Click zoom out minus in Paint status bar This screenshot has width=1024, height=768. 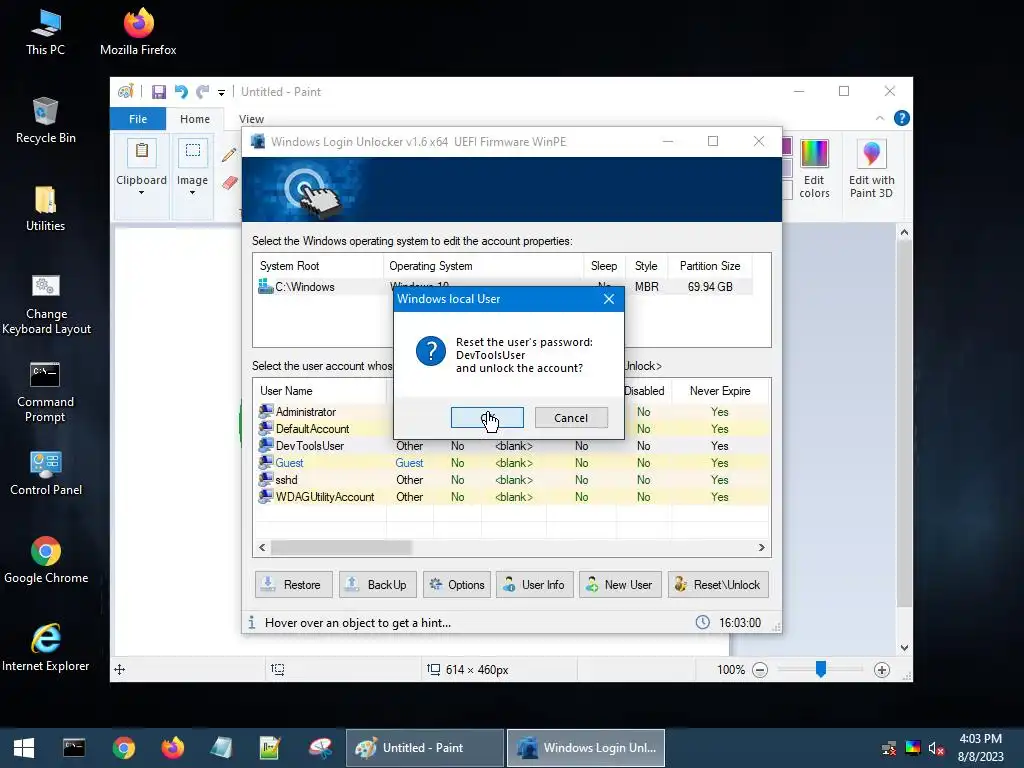point(760,670)
